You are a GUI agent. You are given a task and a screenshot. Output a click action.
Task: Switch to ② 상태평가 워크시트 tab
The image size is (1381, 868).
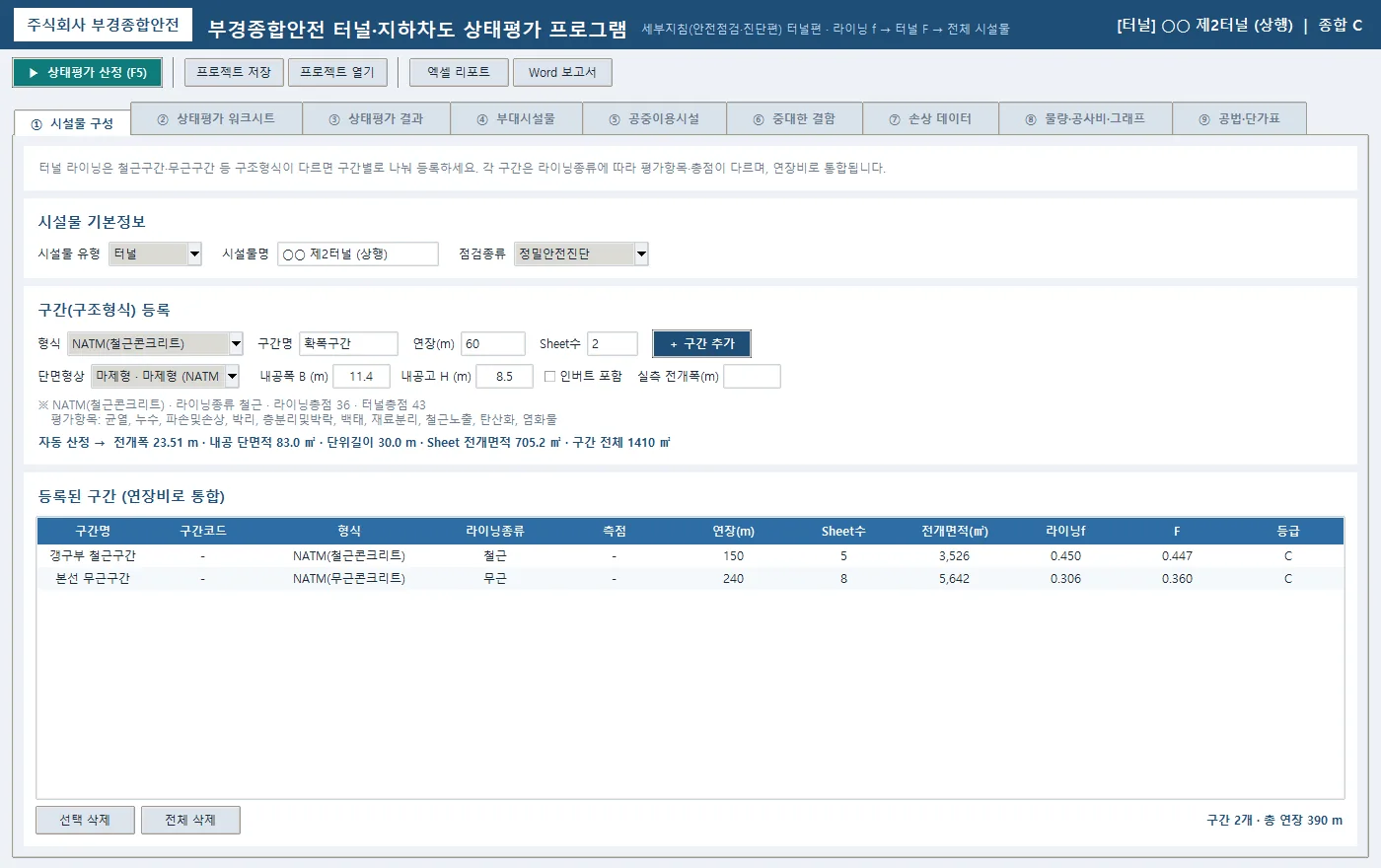click(x=216, y=118)
